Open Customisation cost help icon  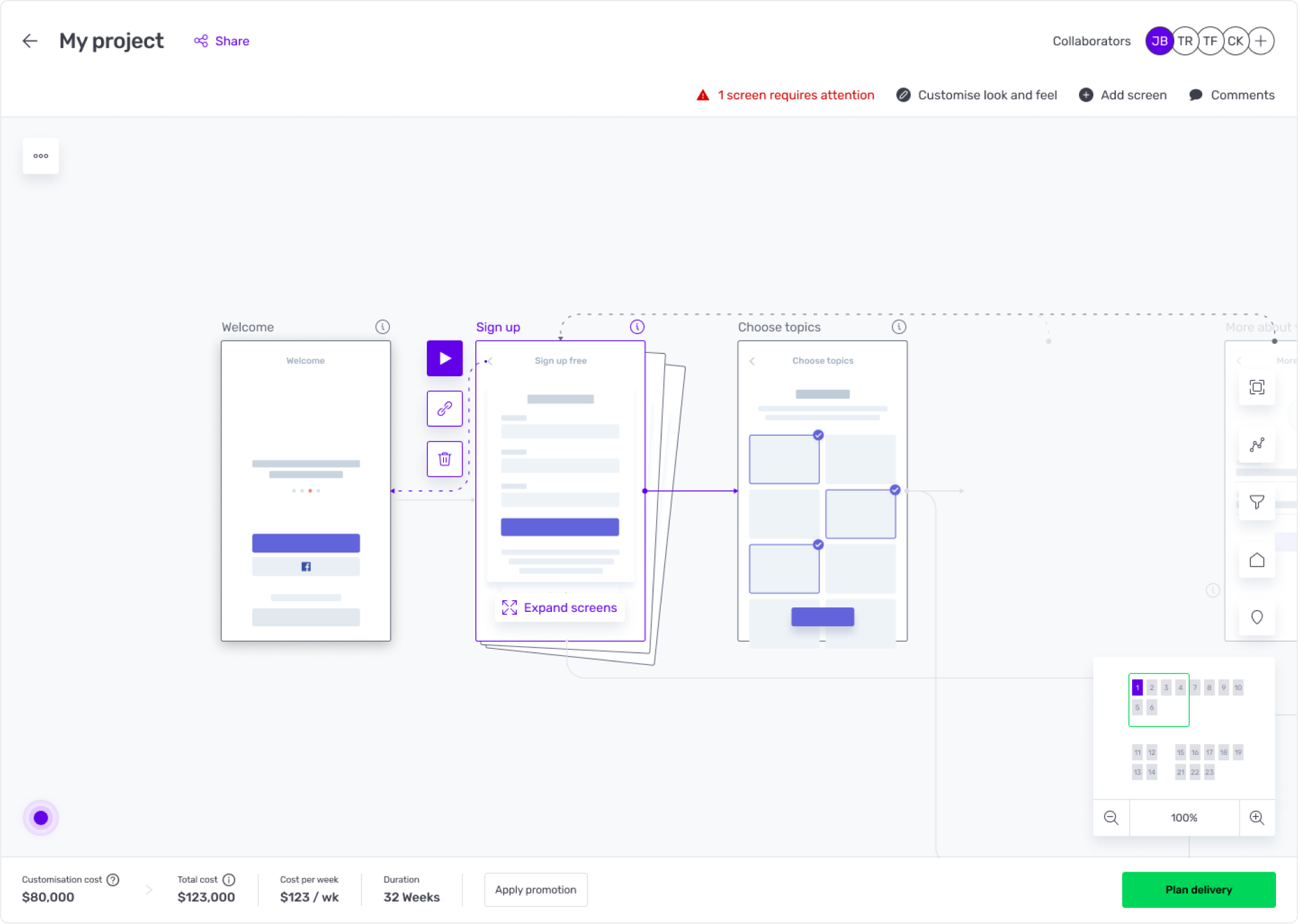pos(113,879)
